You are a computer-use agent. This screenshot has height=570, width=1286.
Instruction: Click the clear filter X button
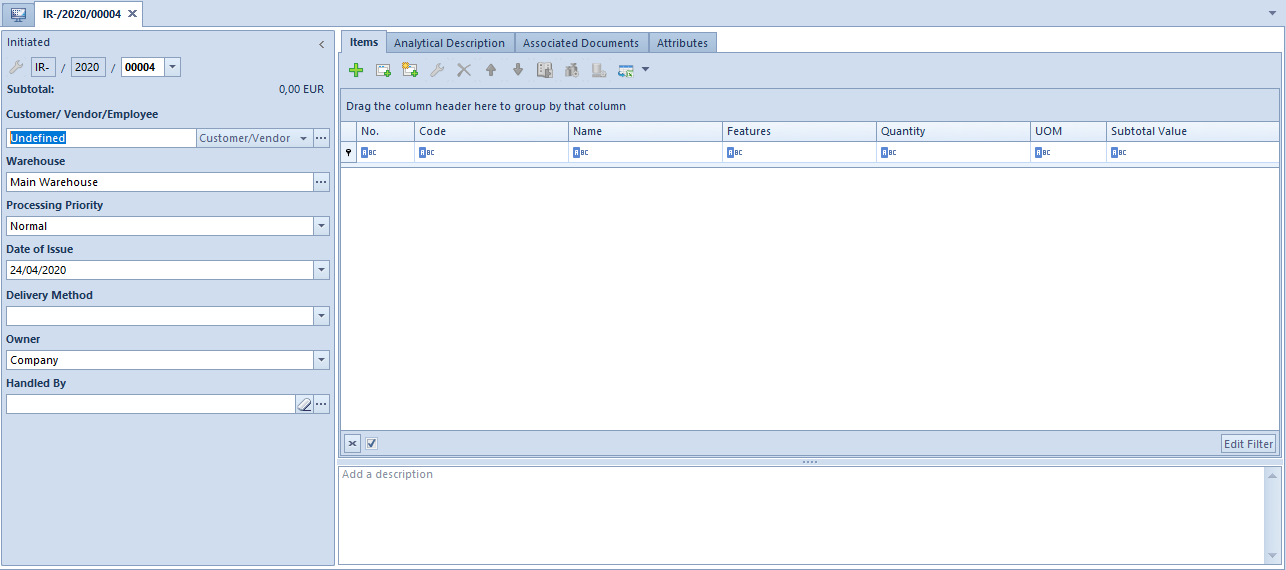coord(352,443)
